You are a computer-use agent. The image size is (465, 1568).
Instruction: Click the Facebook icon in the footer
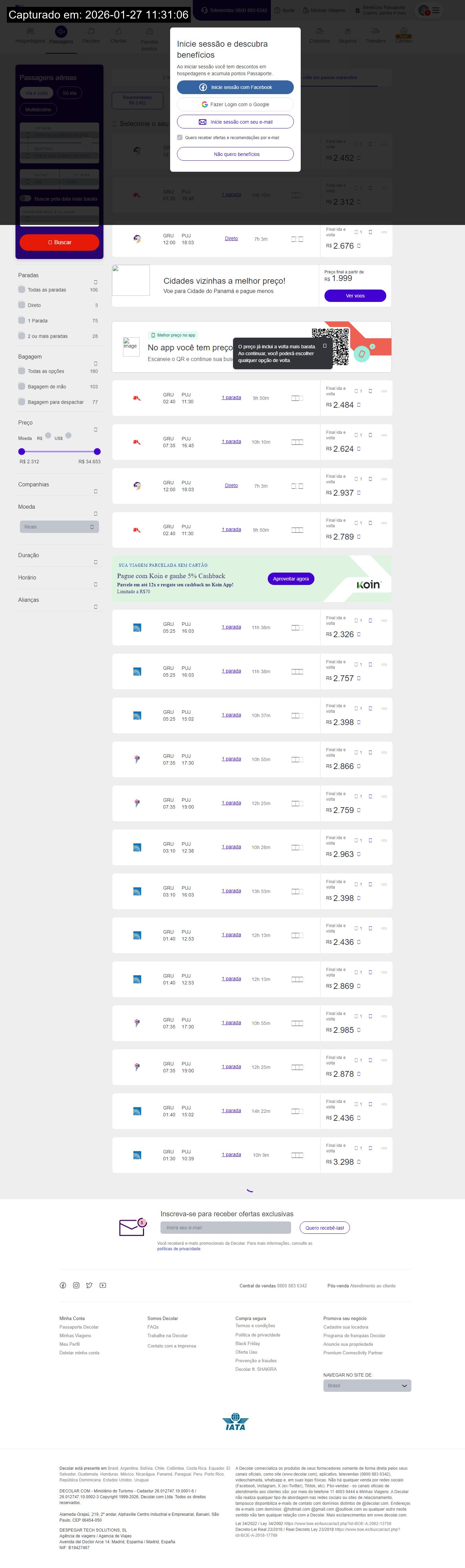(x=63, y=1285)
